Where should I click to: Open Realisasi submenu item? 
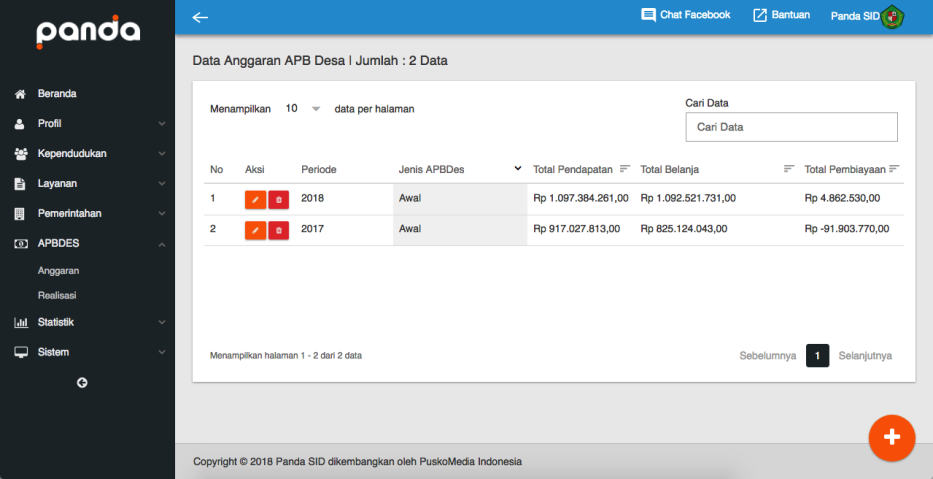coord(57,295)
